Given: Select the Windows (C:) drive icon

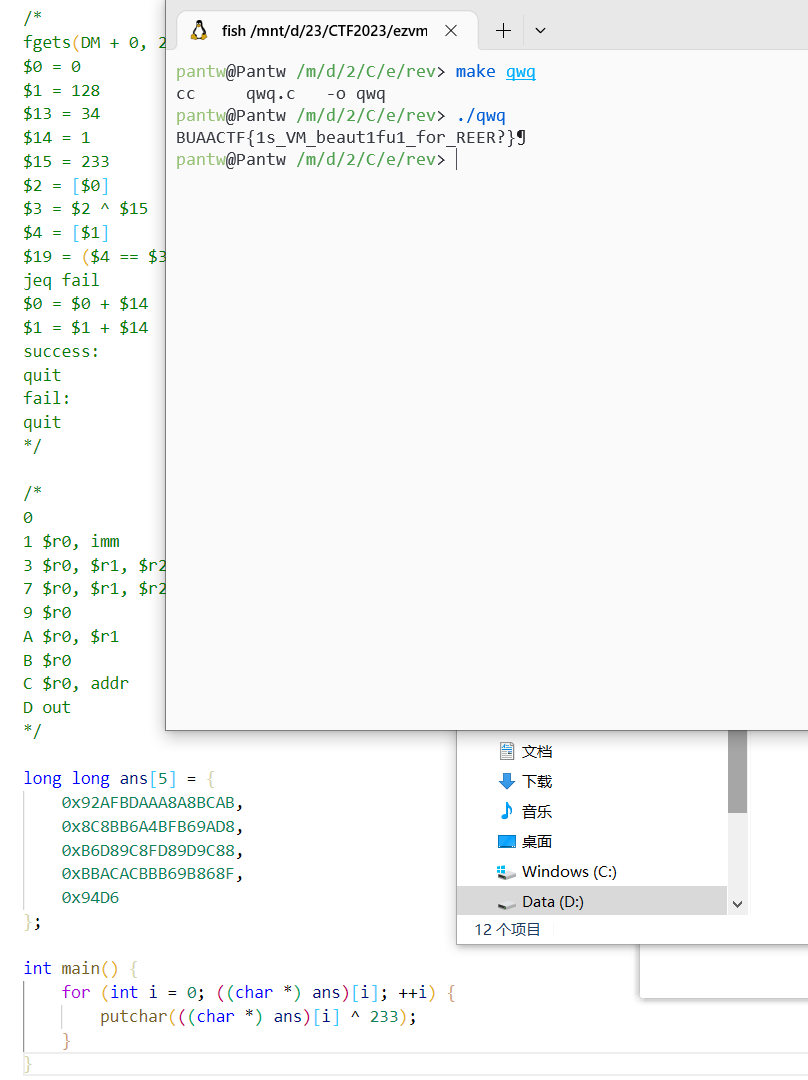Looking at the screenshot, I should click(x=506, y=872).
